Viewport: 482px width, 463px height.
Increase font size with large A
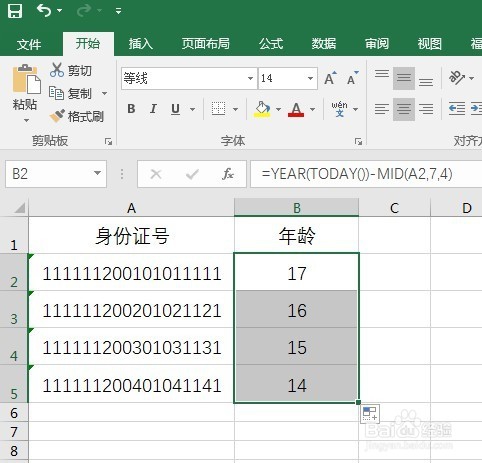(x=330, y=78)
